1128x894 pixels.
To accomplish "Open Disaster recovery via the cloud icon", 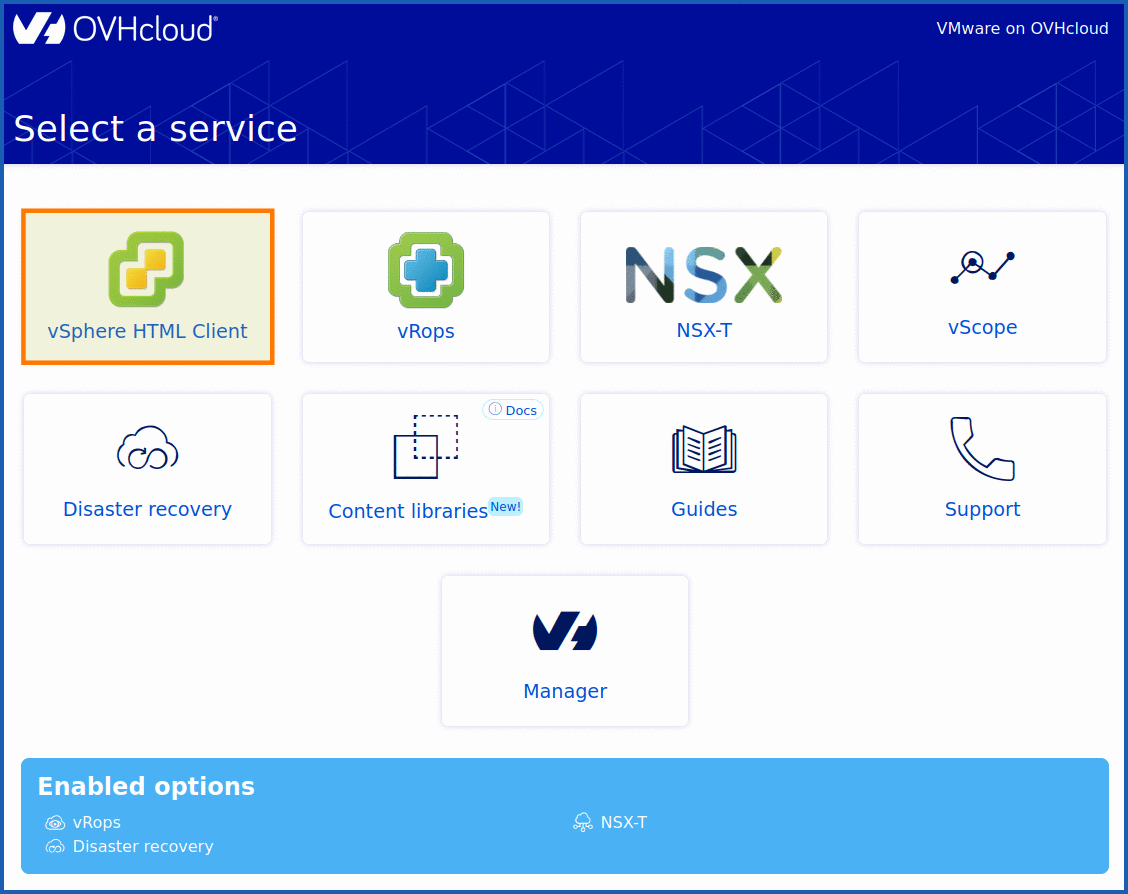I will (x=147, y=449).
